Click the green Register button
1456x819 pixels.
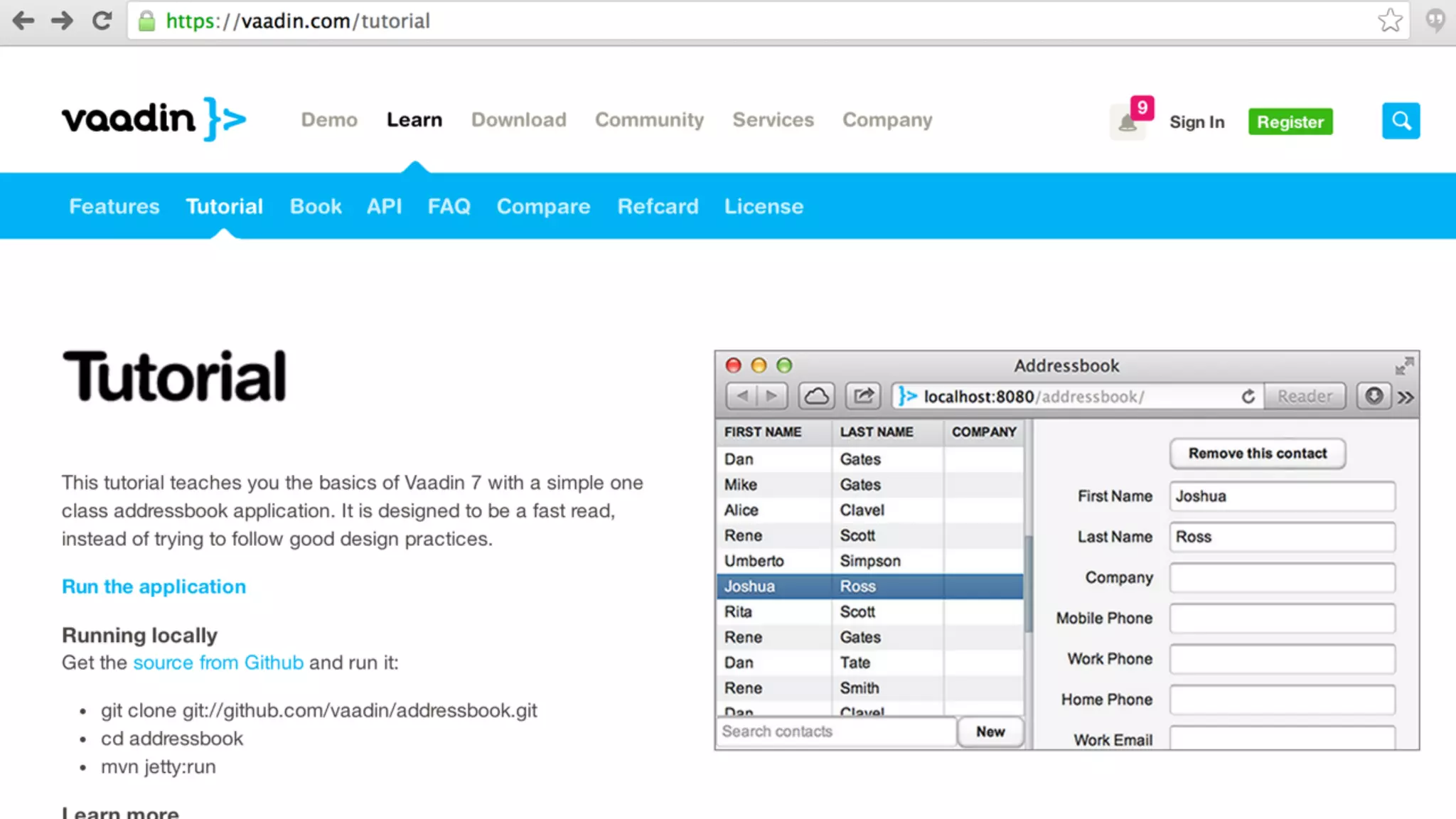click(x=1290, y=122)
